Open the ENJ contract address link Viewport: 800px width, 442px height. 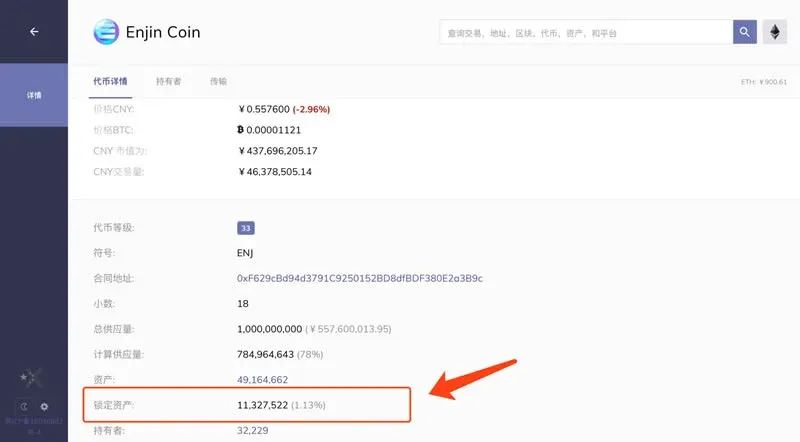(x=360, y=278)
